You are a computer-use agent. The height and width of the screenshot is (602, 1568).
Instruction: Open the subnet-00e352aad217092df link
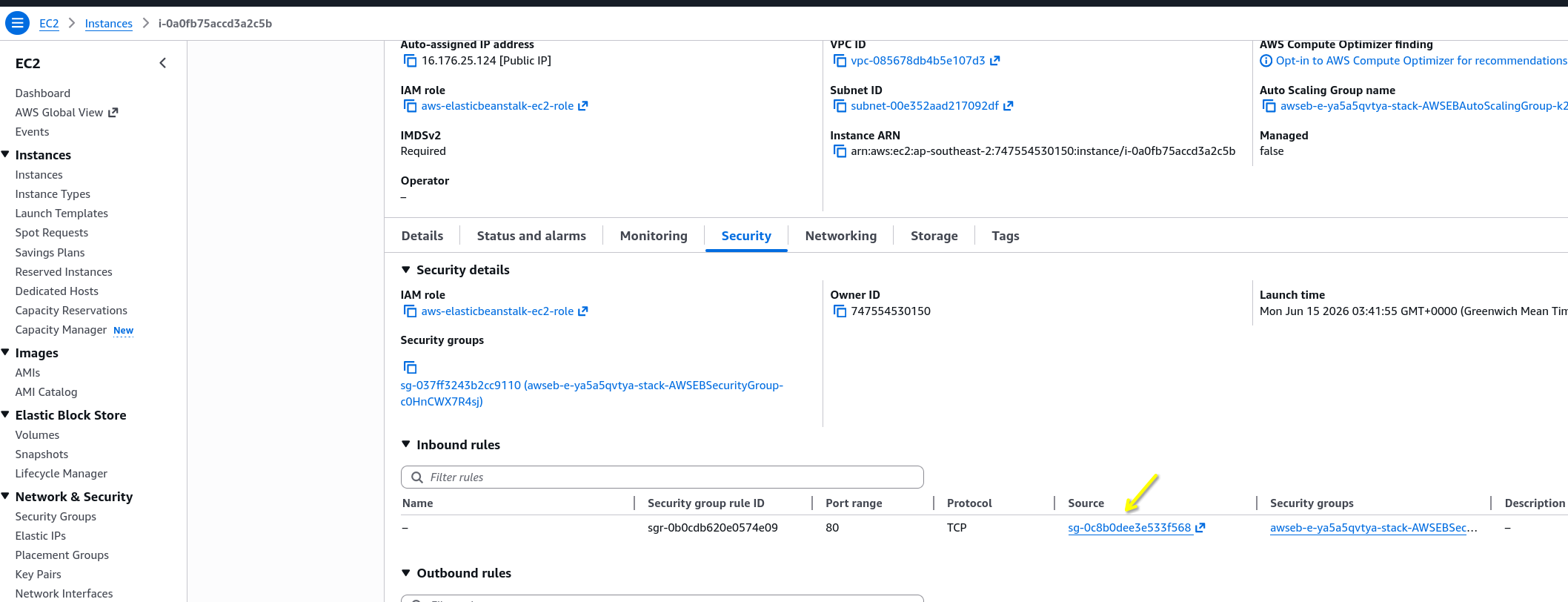point(925,106)
